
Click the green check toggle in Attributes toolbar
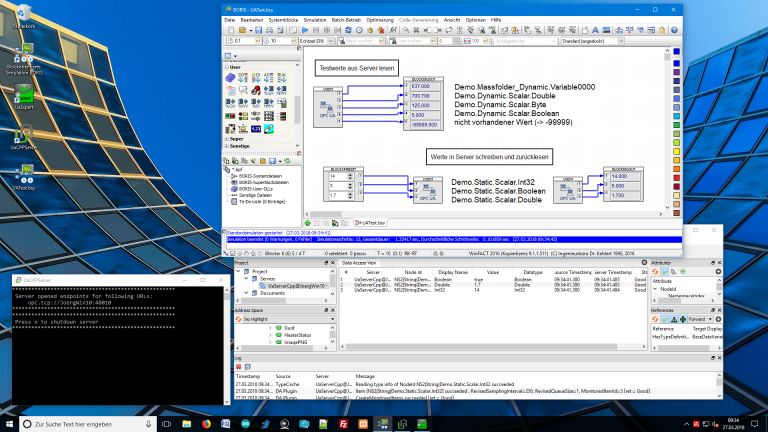click(665, 271)
